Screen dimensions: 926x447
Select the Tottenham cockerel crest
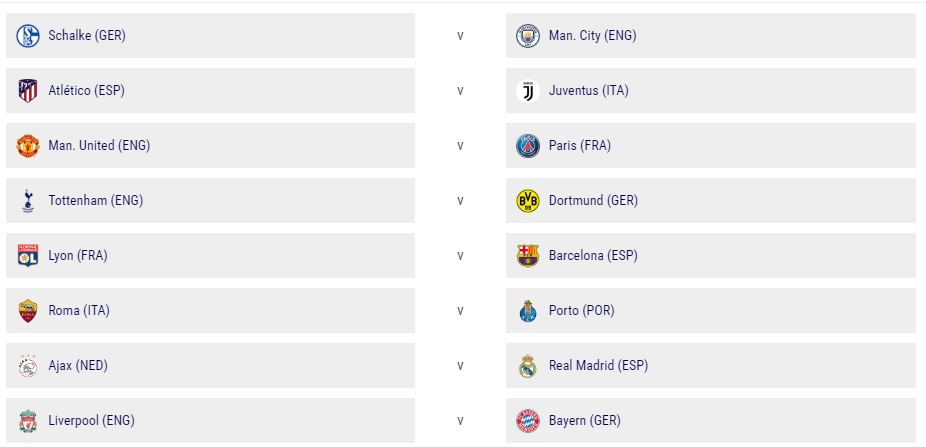click(28, 201)
